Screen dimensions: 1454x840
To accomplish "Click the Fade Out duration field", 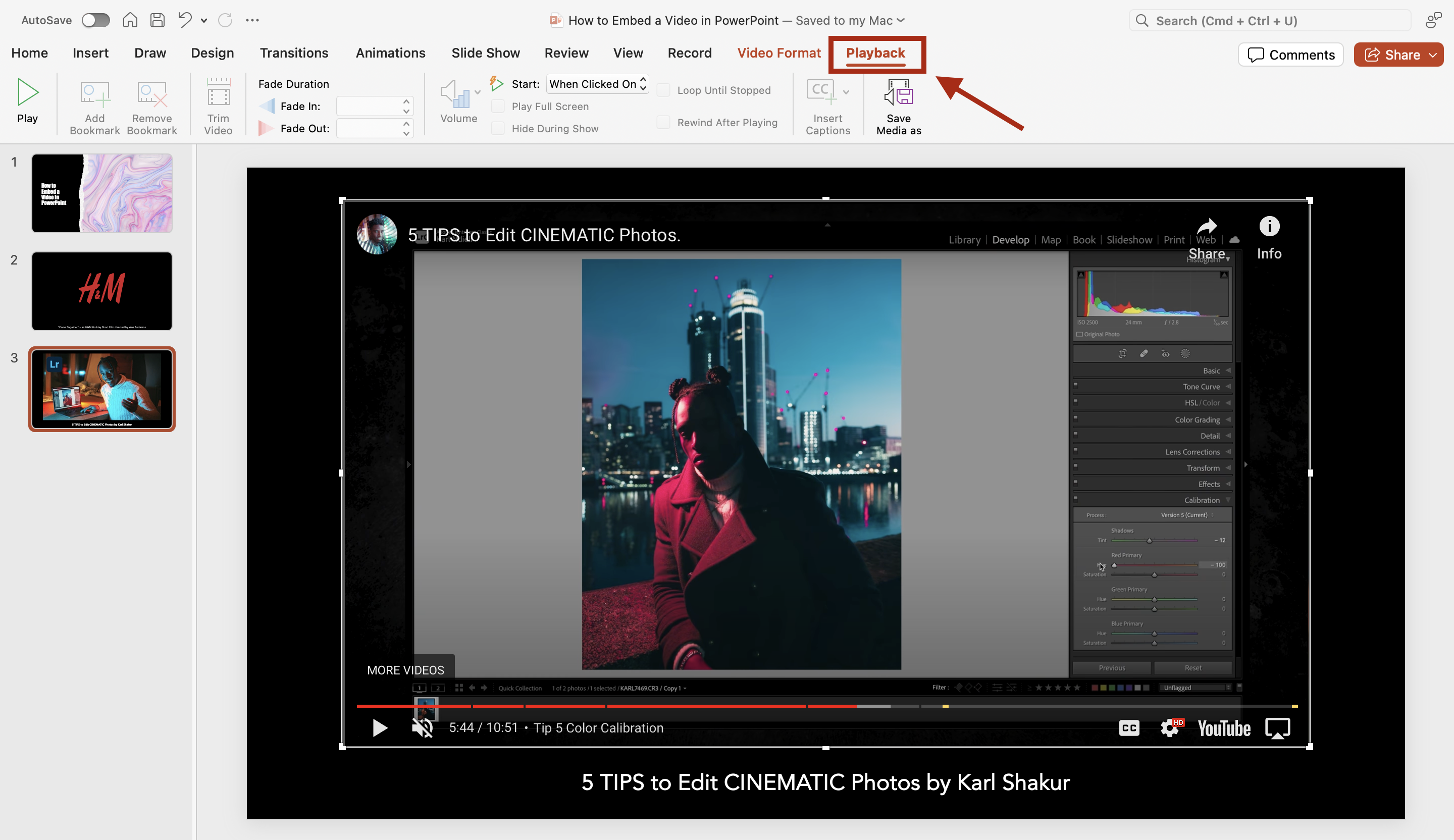I will point(369,128).
